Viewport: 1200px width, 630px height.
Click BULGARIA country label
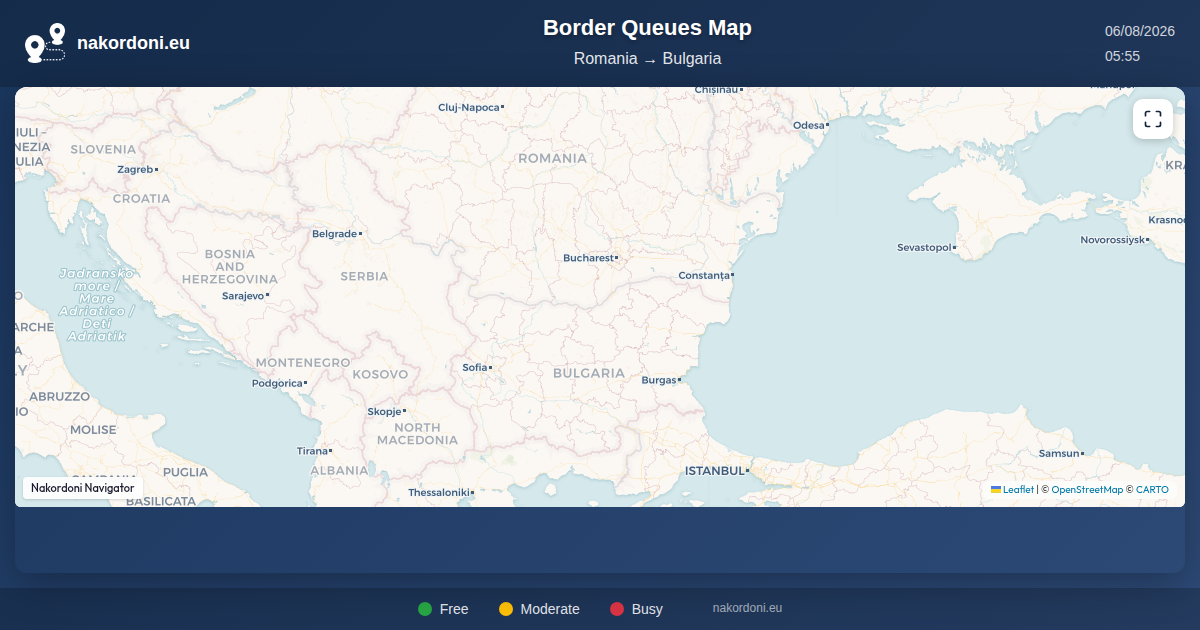[589, 373]
